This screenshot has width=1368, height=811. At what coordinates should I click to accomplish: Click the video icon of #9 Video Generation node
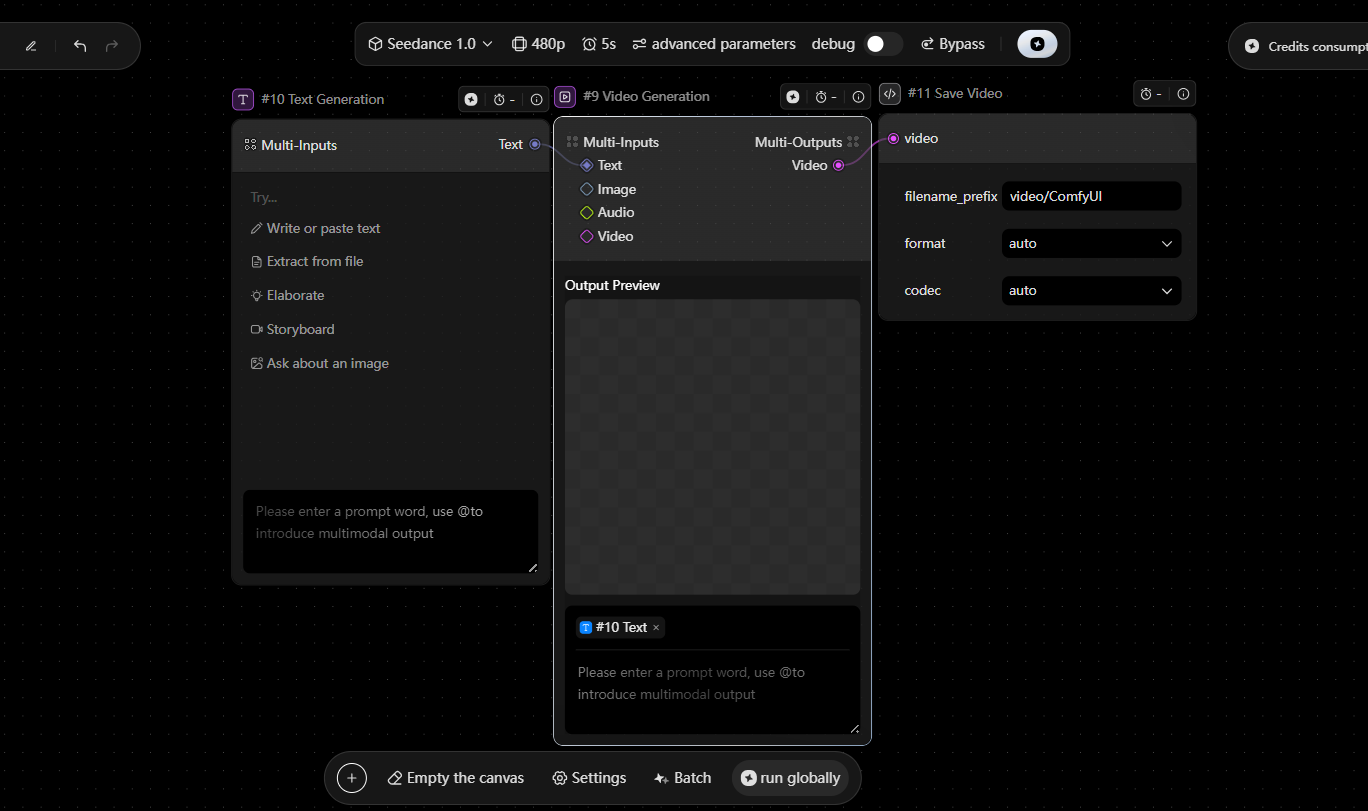click(x=565, y=97)
